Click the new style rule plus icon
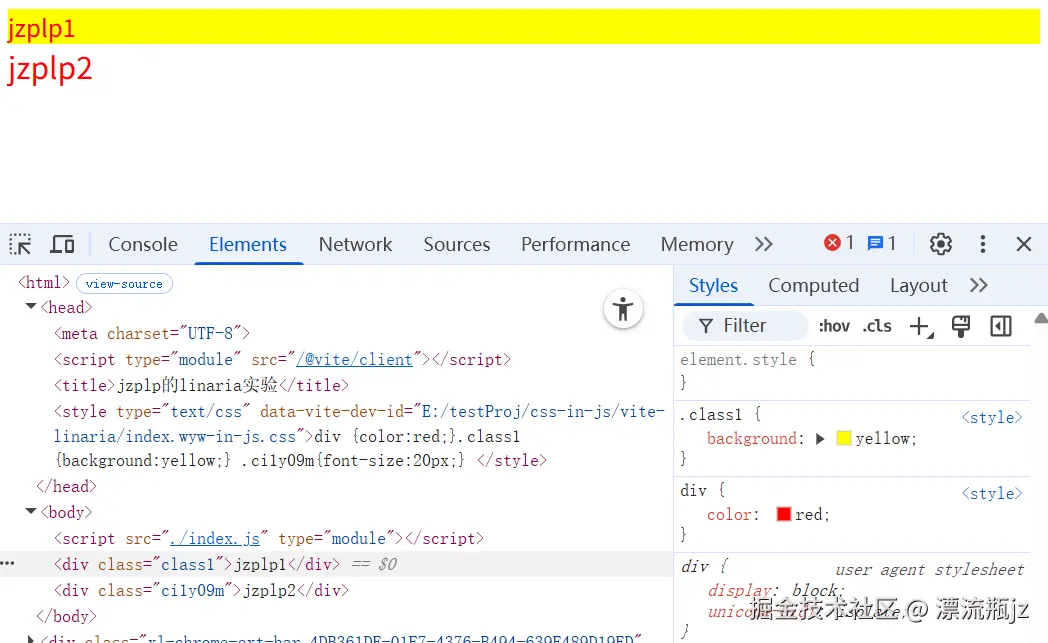The image size is (1048, 643). coord(919,326)
